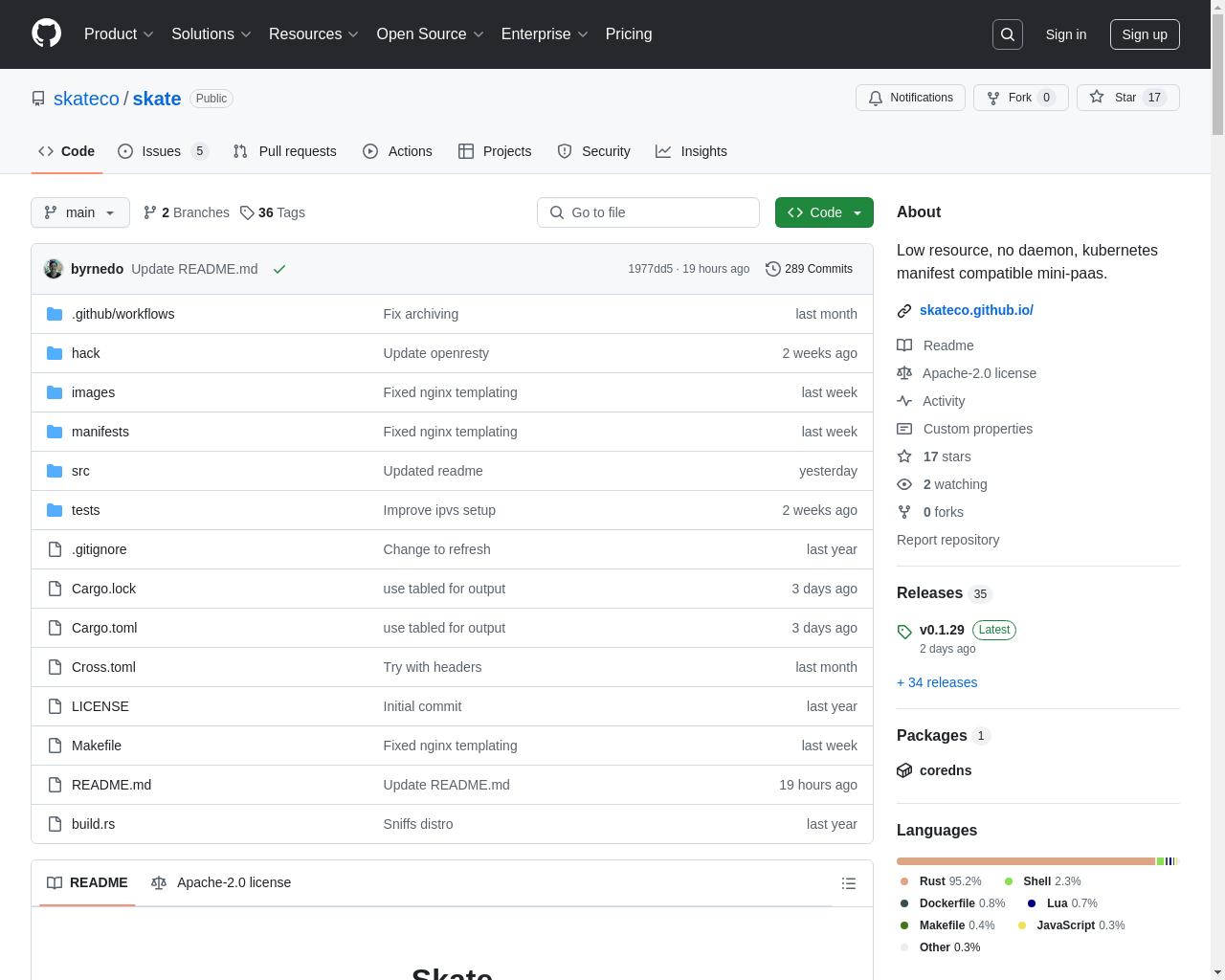The width and height of the screenshot is (1225, 980).
Task: Star the skate repository
Action: (x=1127, y=98)
